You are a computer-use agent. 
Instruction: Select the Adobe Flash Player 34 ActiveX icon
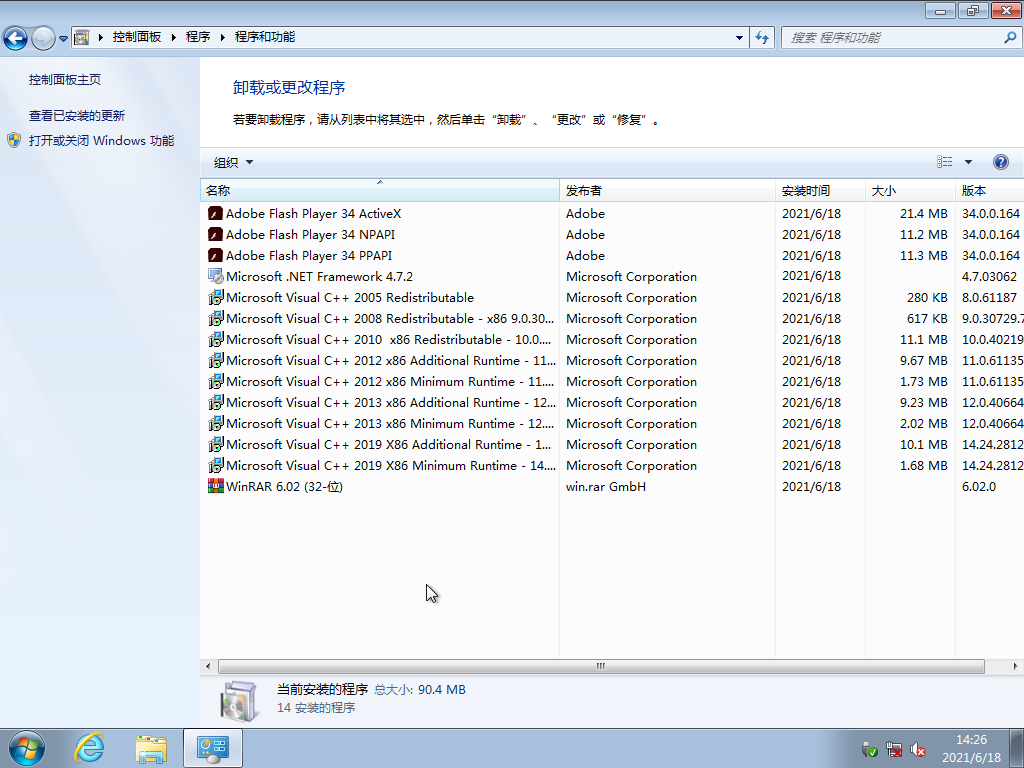(214, 213)
